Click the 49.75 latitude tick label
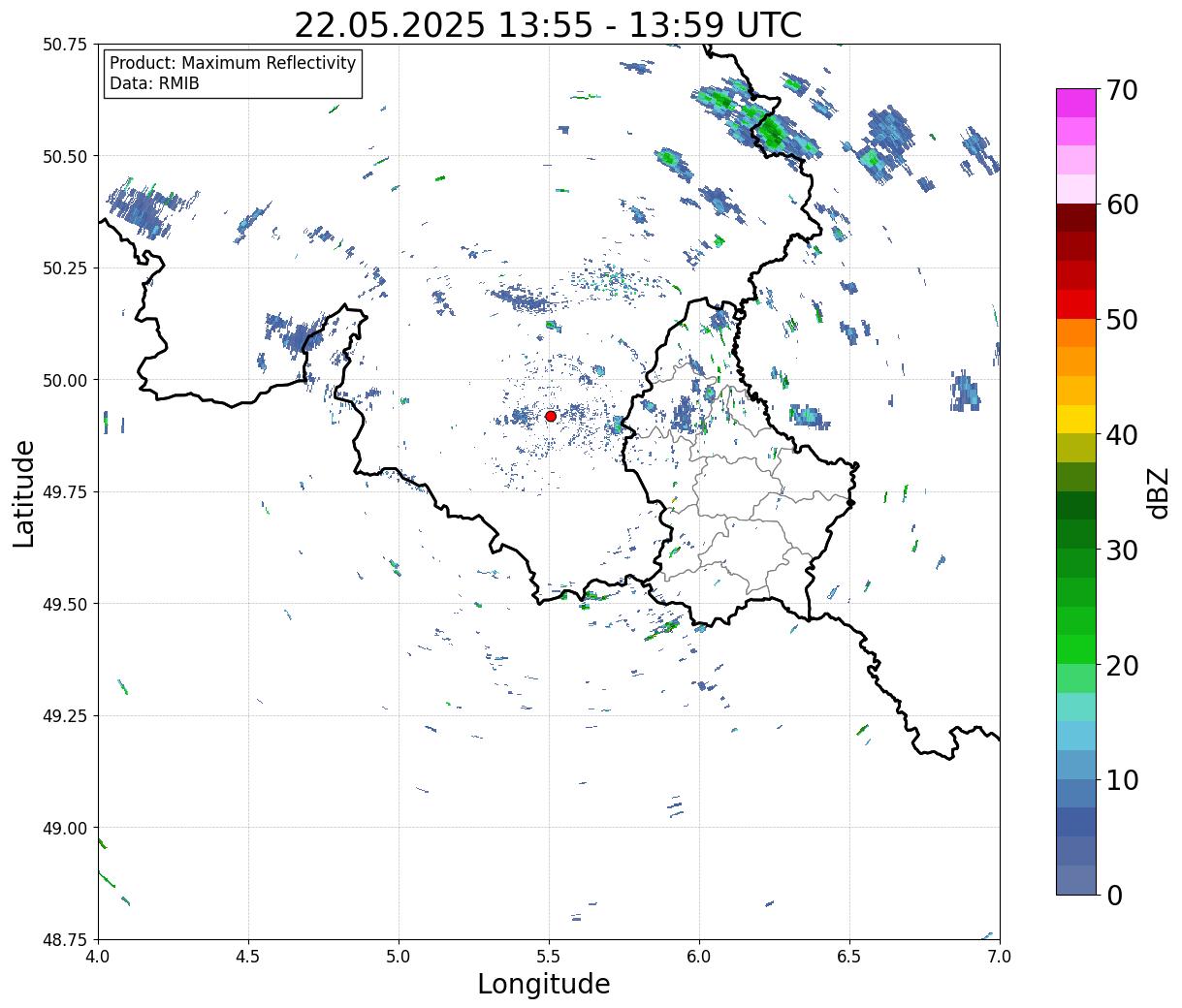Viewport: 1182px width, 1008px height. pyautogui.click(x=65, y=492)
